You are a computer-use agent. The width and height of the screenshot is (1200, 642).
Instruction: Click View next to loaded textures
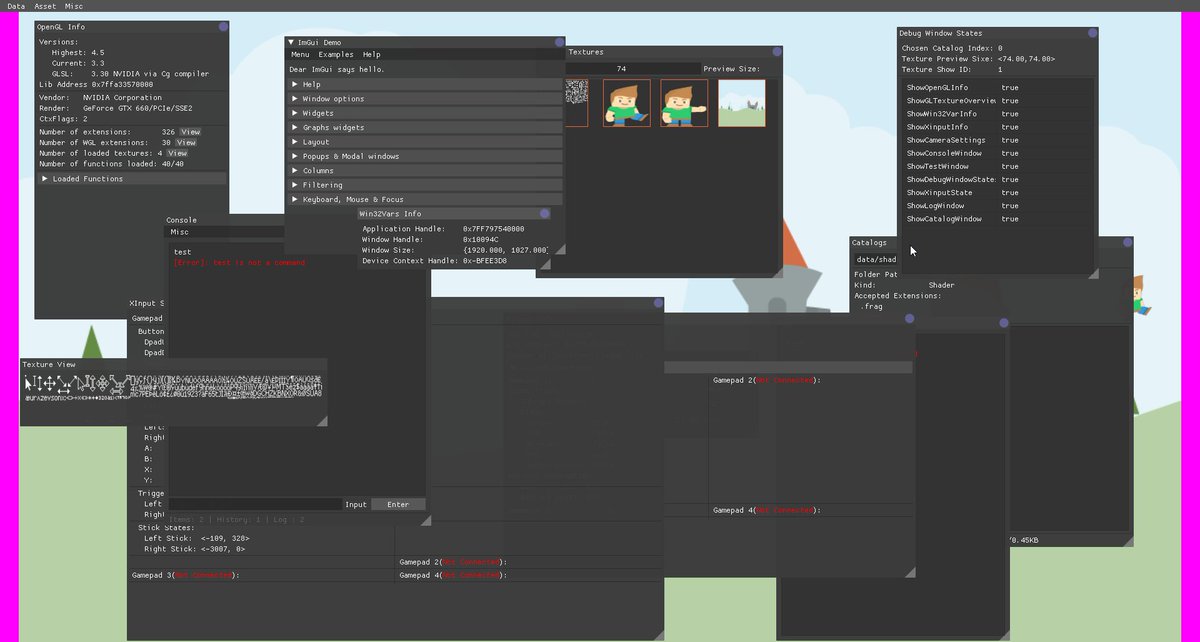pos(177,153)
